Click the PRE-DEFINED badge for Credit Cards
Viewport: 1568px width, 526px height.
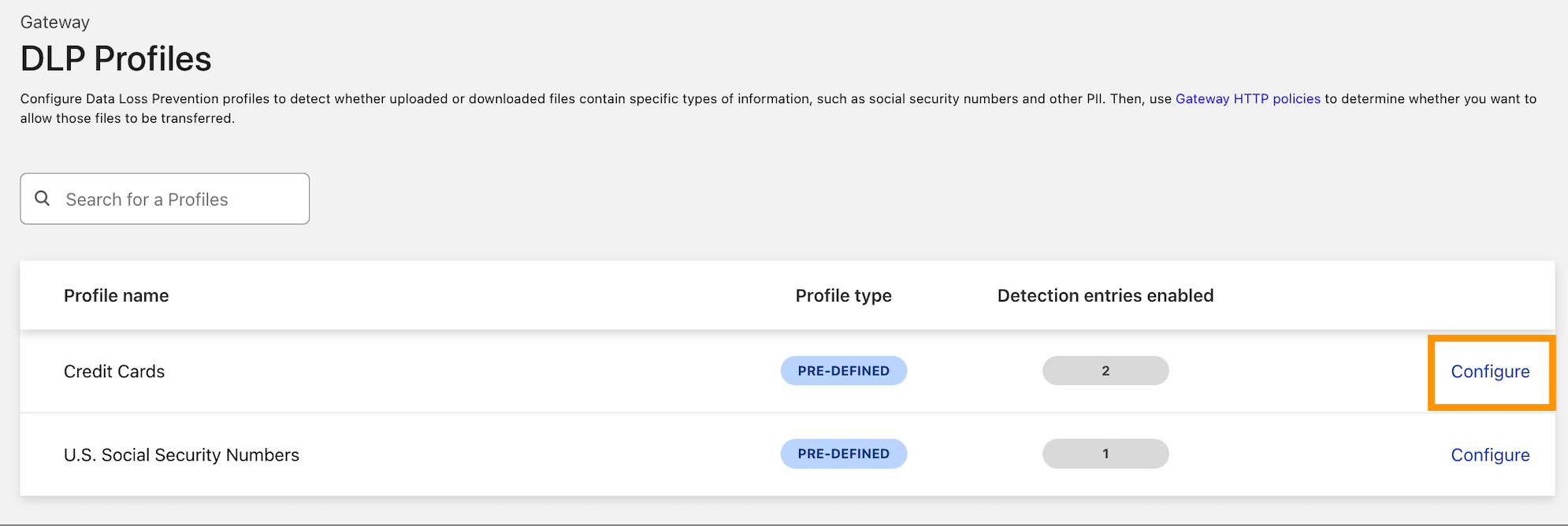click(x=843, y=371)
